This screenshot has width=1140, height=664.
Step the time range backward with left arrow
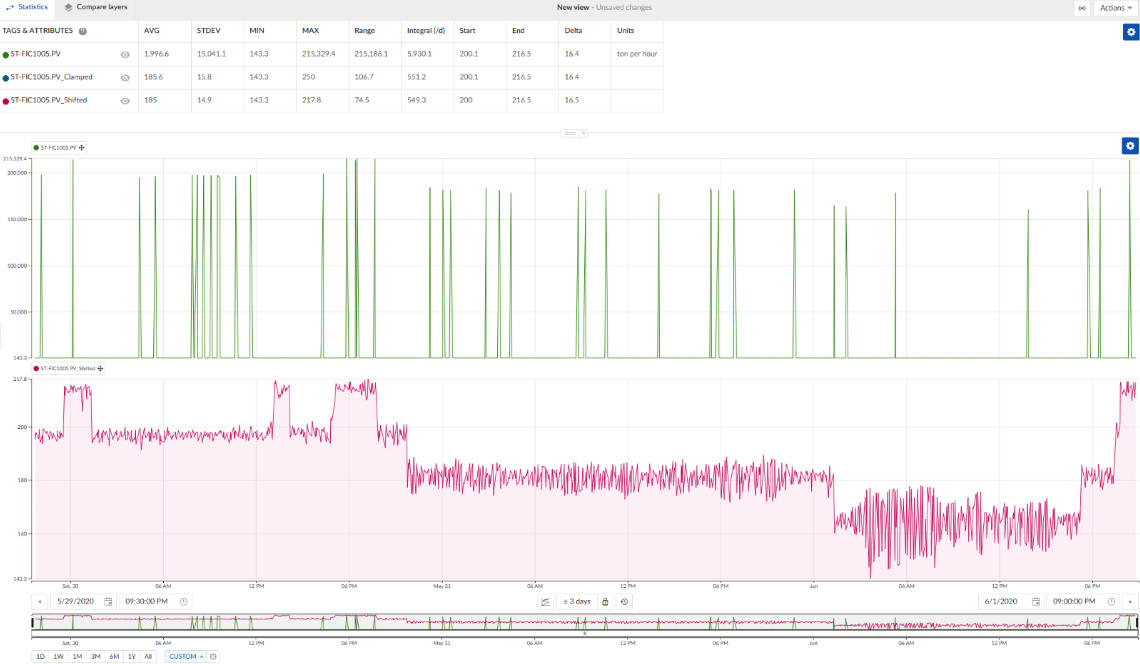[x=40, y=601]
